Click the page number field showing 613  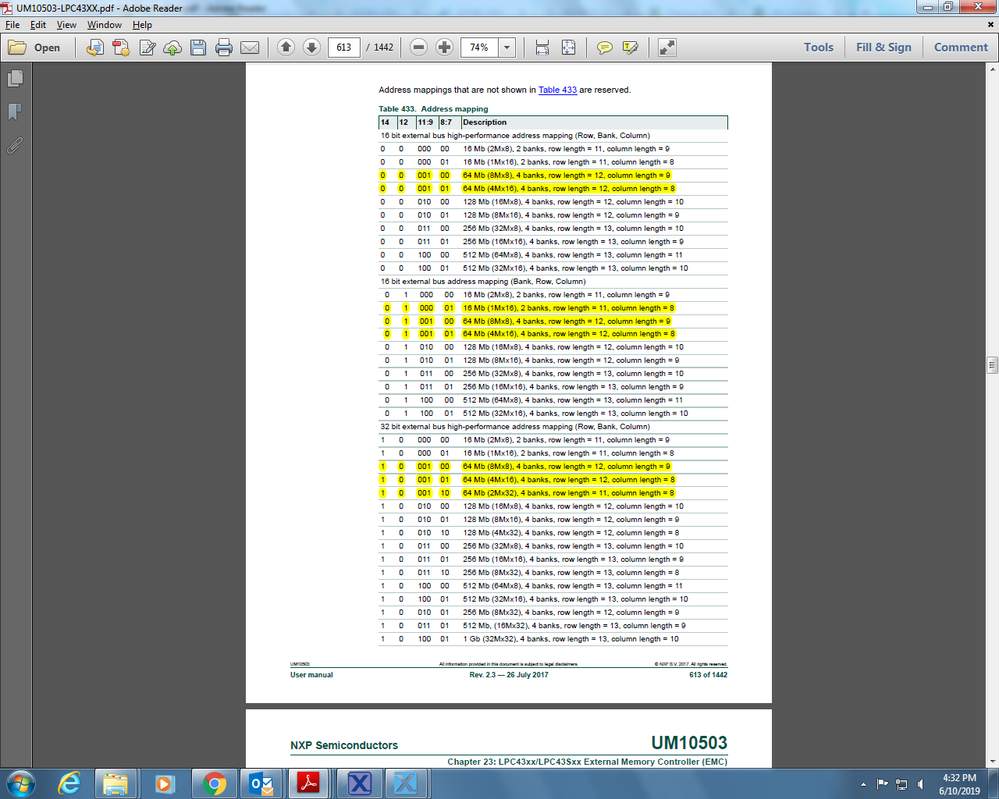(x=344, y=48)
